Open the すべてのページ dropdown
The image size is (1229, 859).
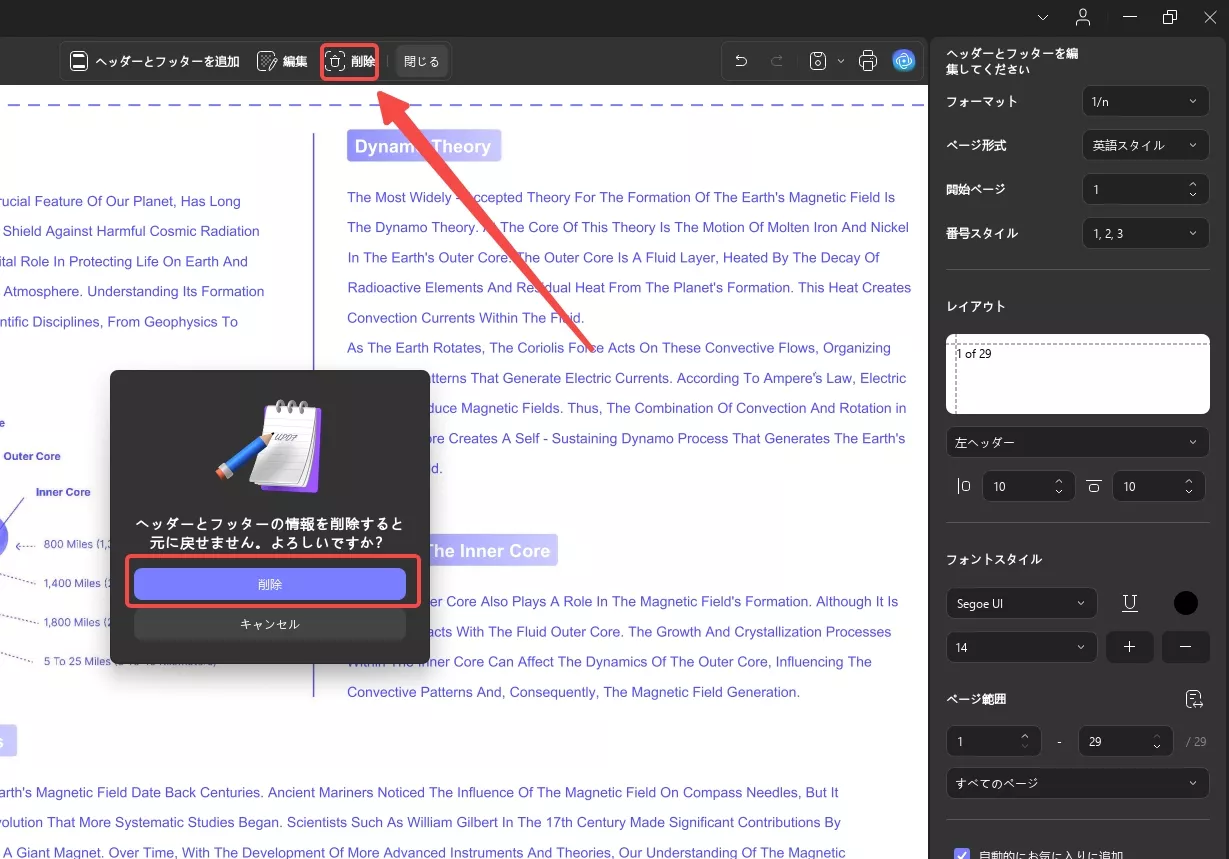click(1078, 782)
